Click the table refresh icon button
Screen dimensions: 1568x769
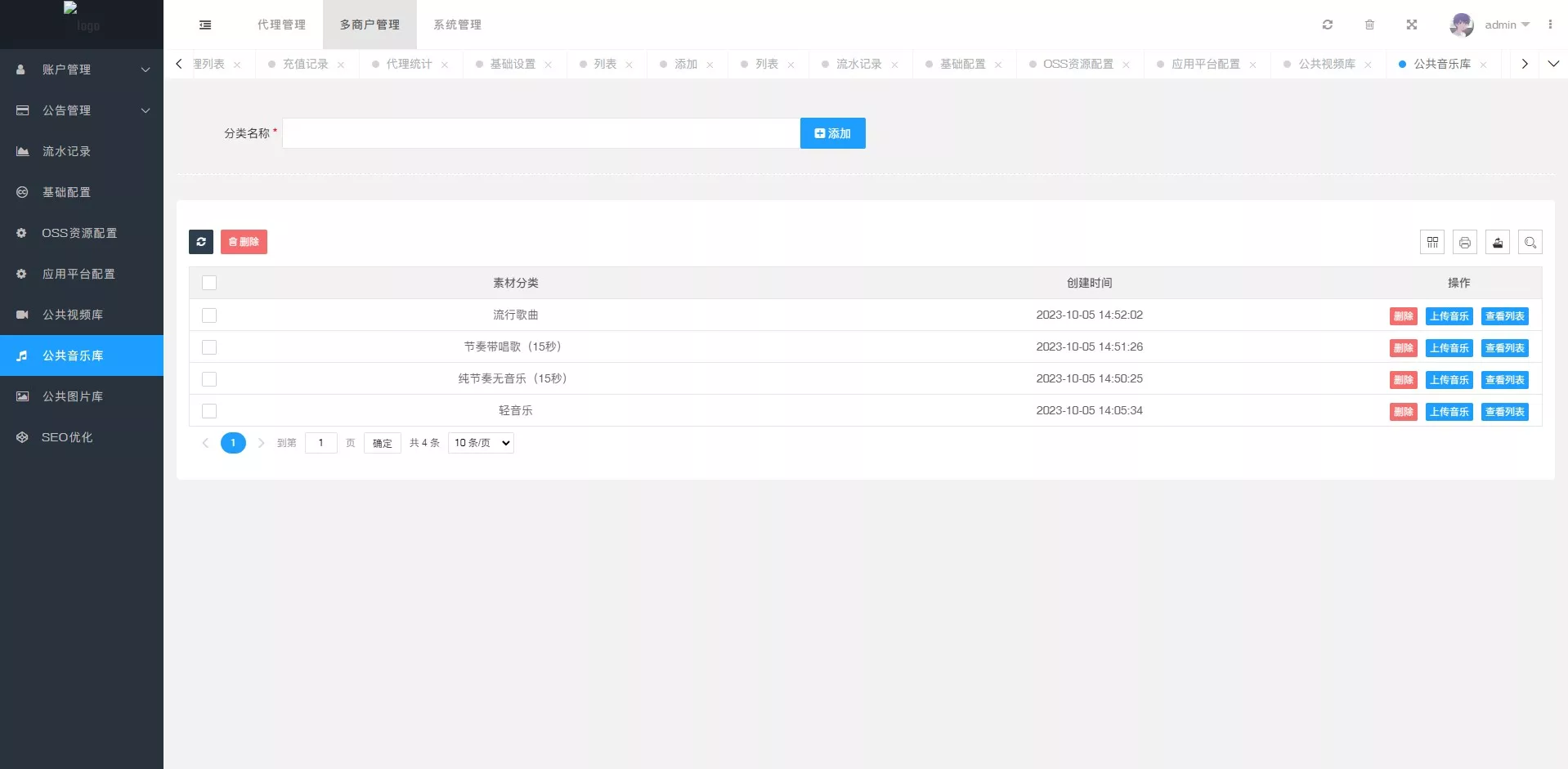(201, 242)
